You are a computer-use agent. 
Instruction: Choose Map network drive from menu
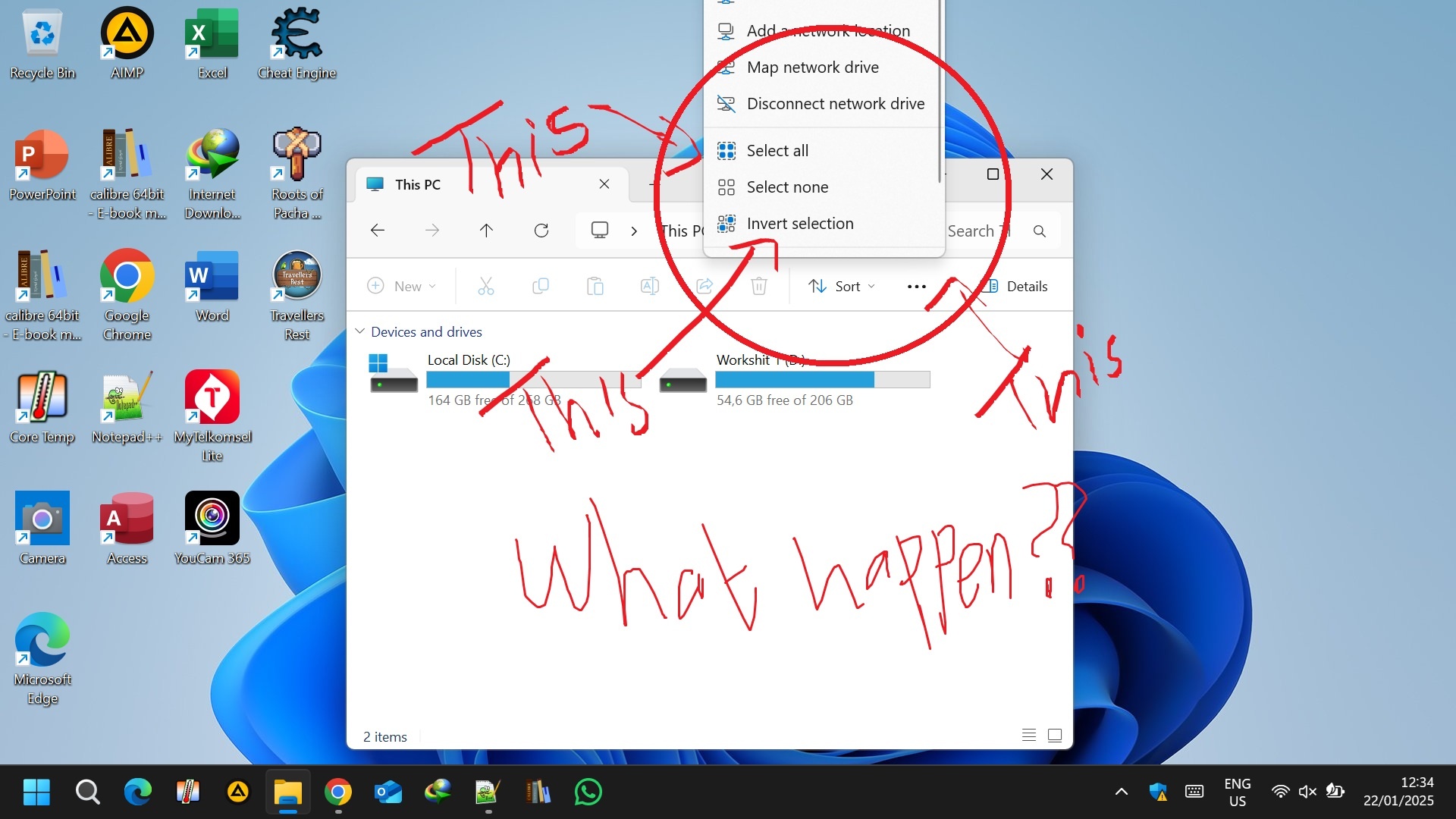[824, 67]
